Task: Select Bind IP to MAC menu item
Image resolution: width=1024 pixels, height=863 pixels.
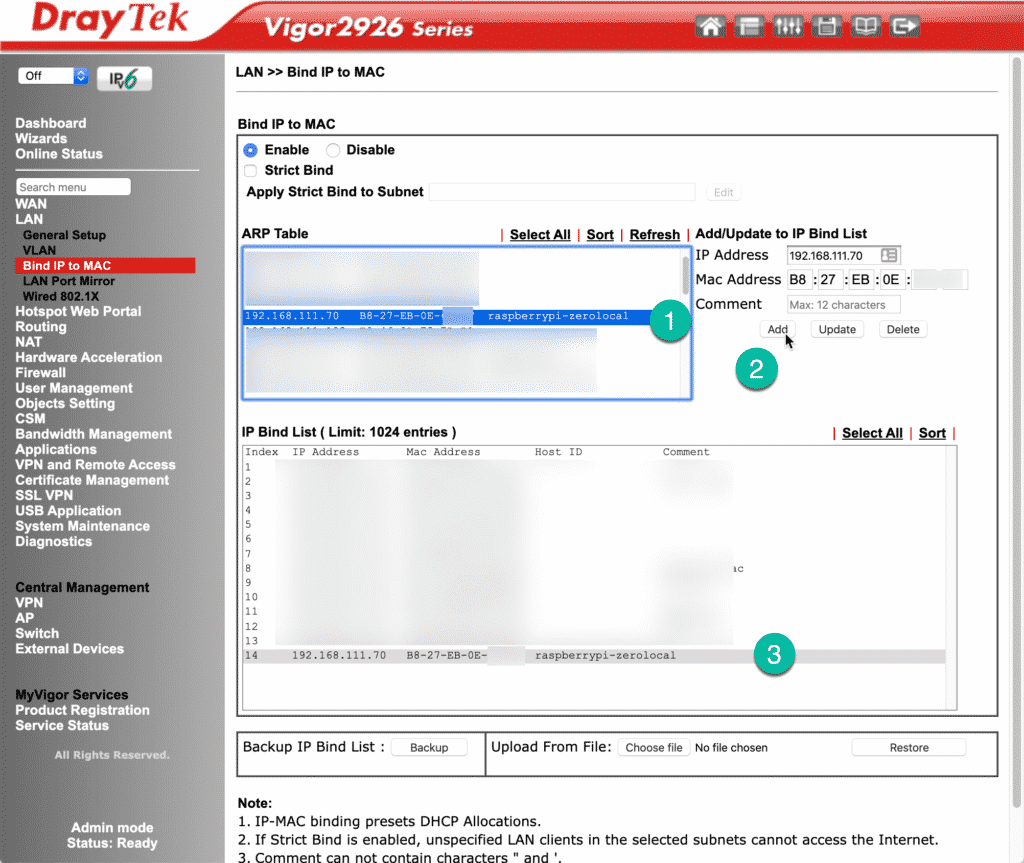Action: [x=105, y=266]
